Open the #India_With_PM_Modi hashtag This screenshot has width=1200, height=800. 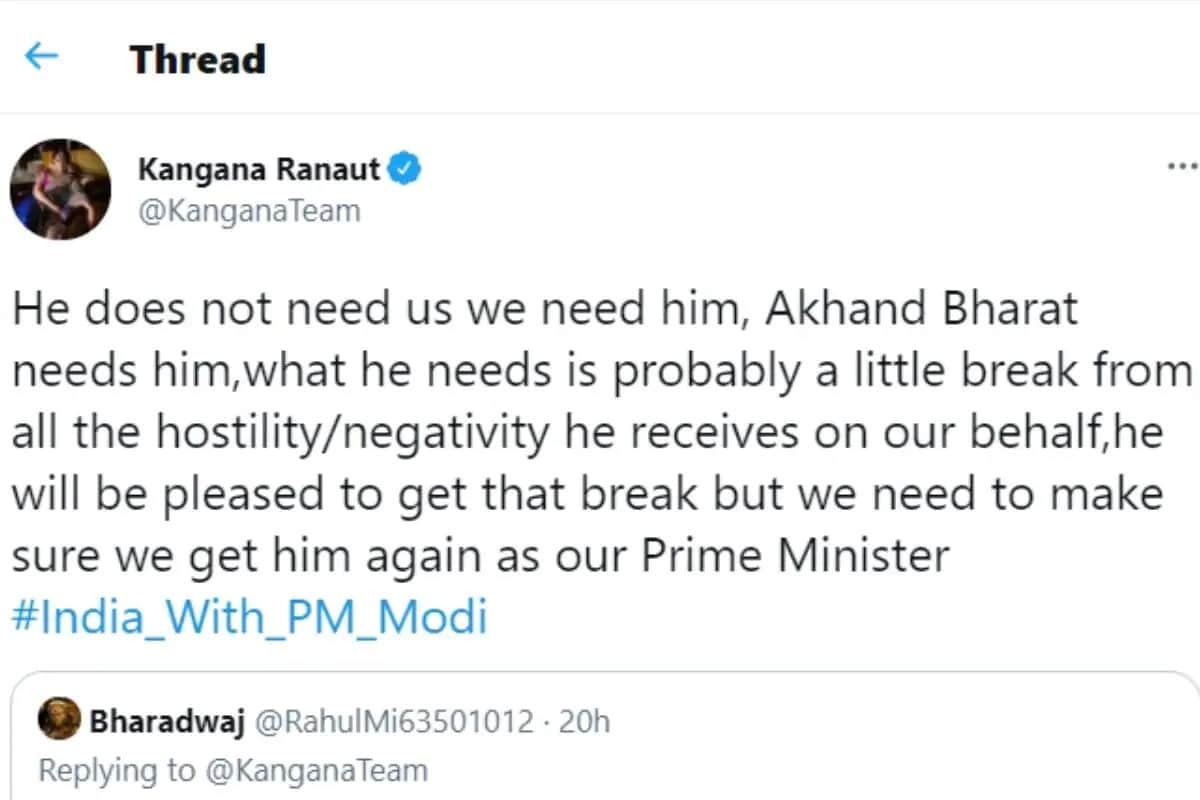tap(250, 617)
